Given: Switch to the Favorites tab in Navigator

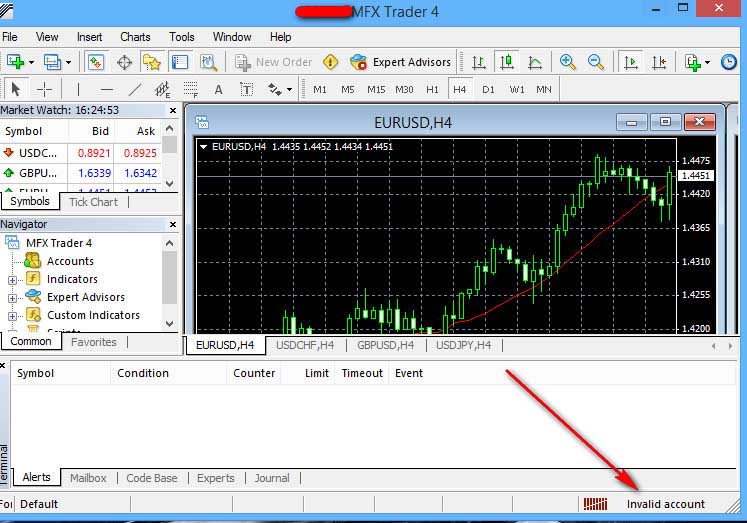Looking at the screenshot, I should [x=94, y=342].
